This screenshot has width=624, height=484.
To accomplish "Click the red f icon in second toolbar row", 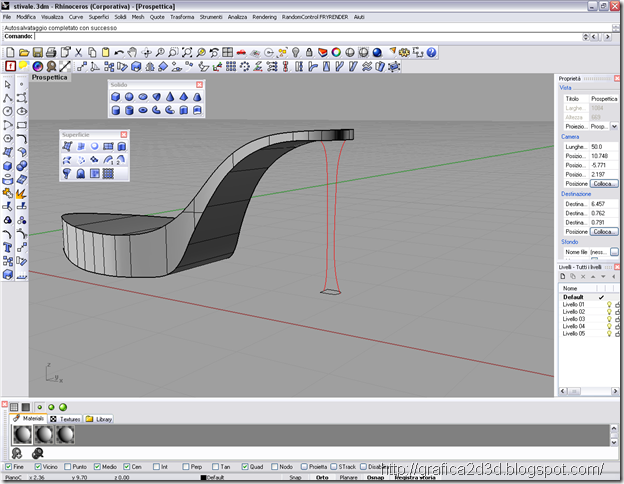I will tap(10, 66).
